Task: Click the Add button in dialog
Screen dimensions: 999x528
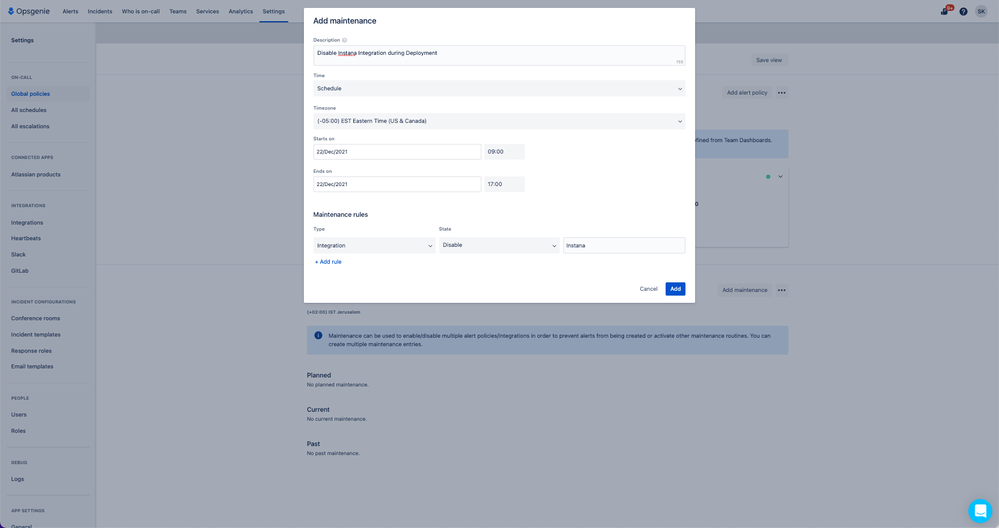Action: pos(675,289)
